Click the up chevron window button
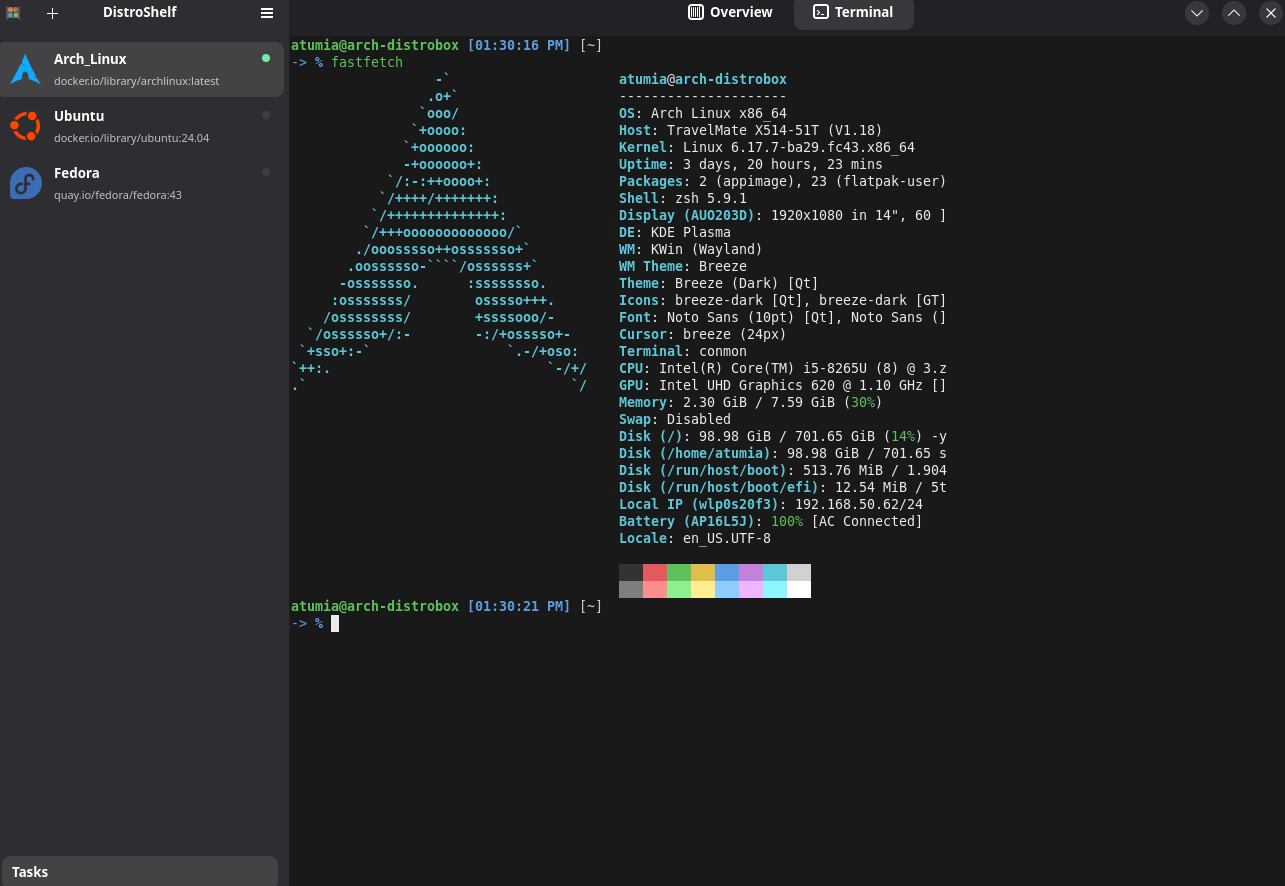The height and width of the screenshot is (886, 1285). click(x=1234, y=13)
